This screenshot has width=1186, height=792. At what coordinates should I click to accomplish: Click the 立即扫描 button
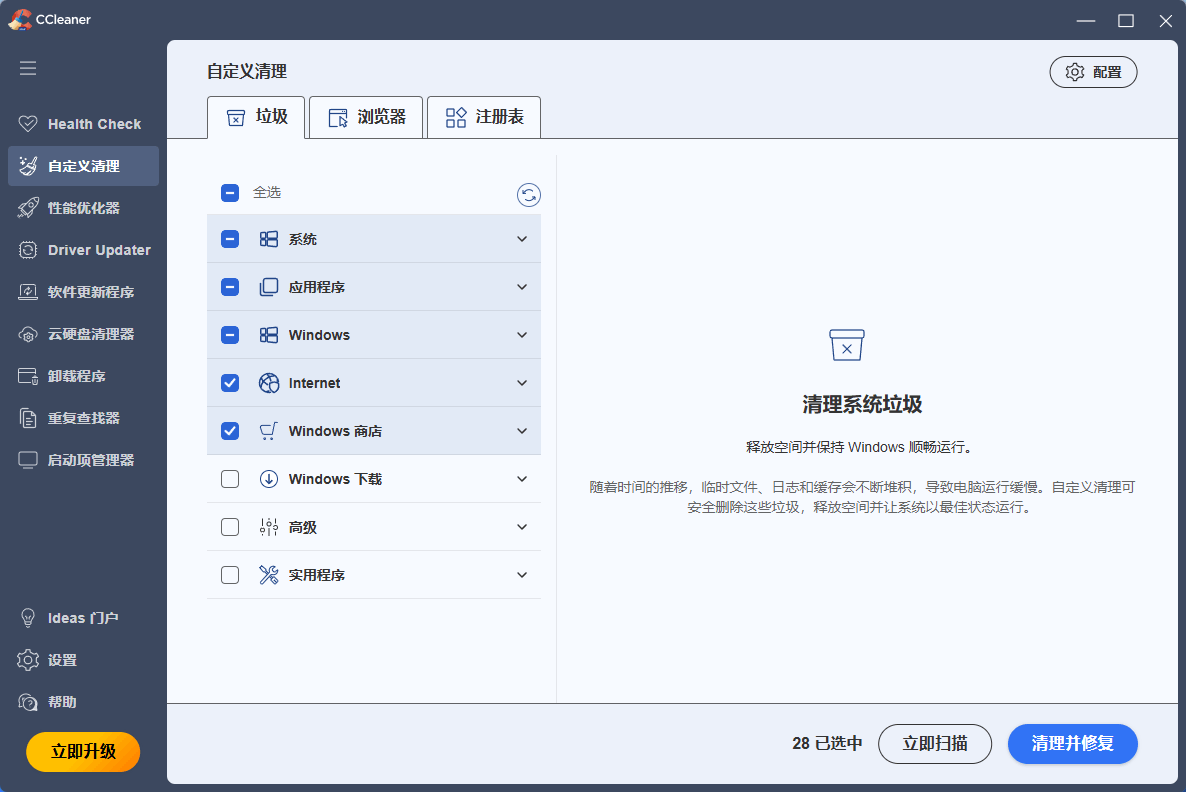pyautogui.click(x=934, y=743)
